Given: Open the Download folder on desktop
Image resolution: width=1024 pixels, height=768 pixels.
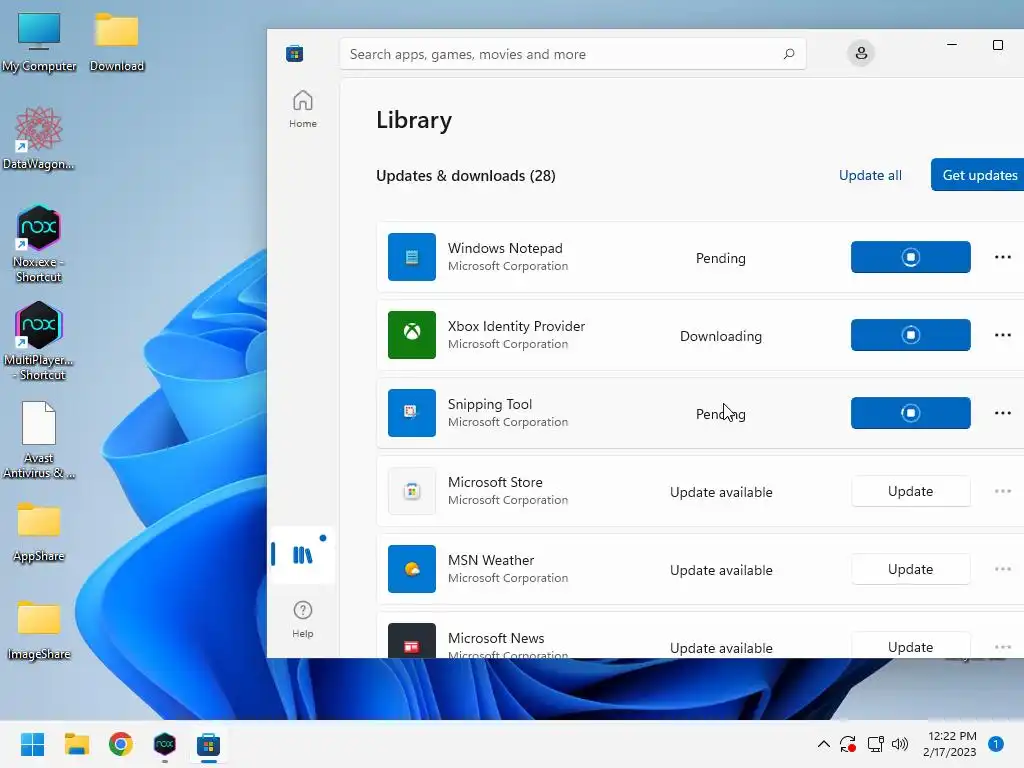Looking at the screenshot, I should click(117, 42).
